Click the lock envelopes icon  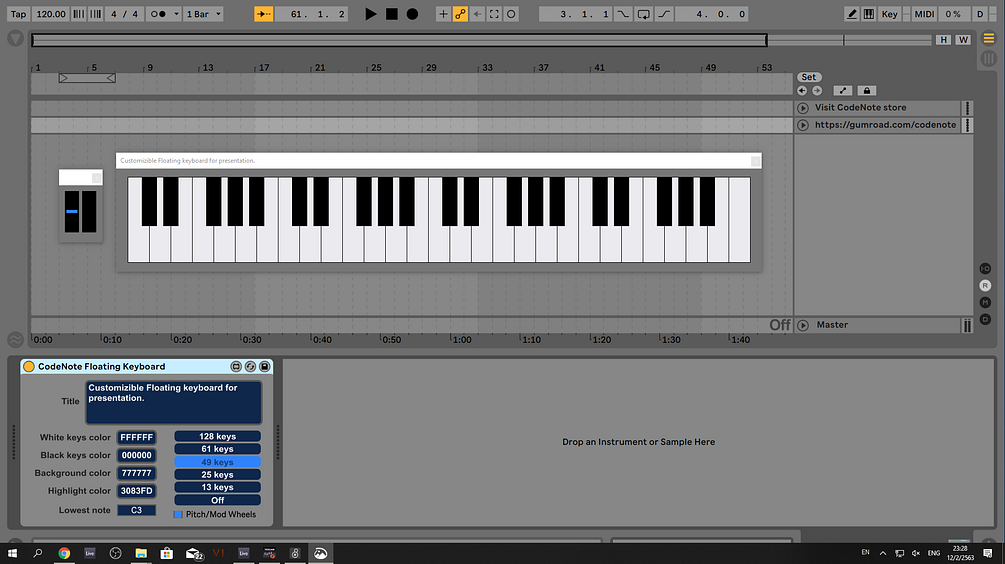867,90
